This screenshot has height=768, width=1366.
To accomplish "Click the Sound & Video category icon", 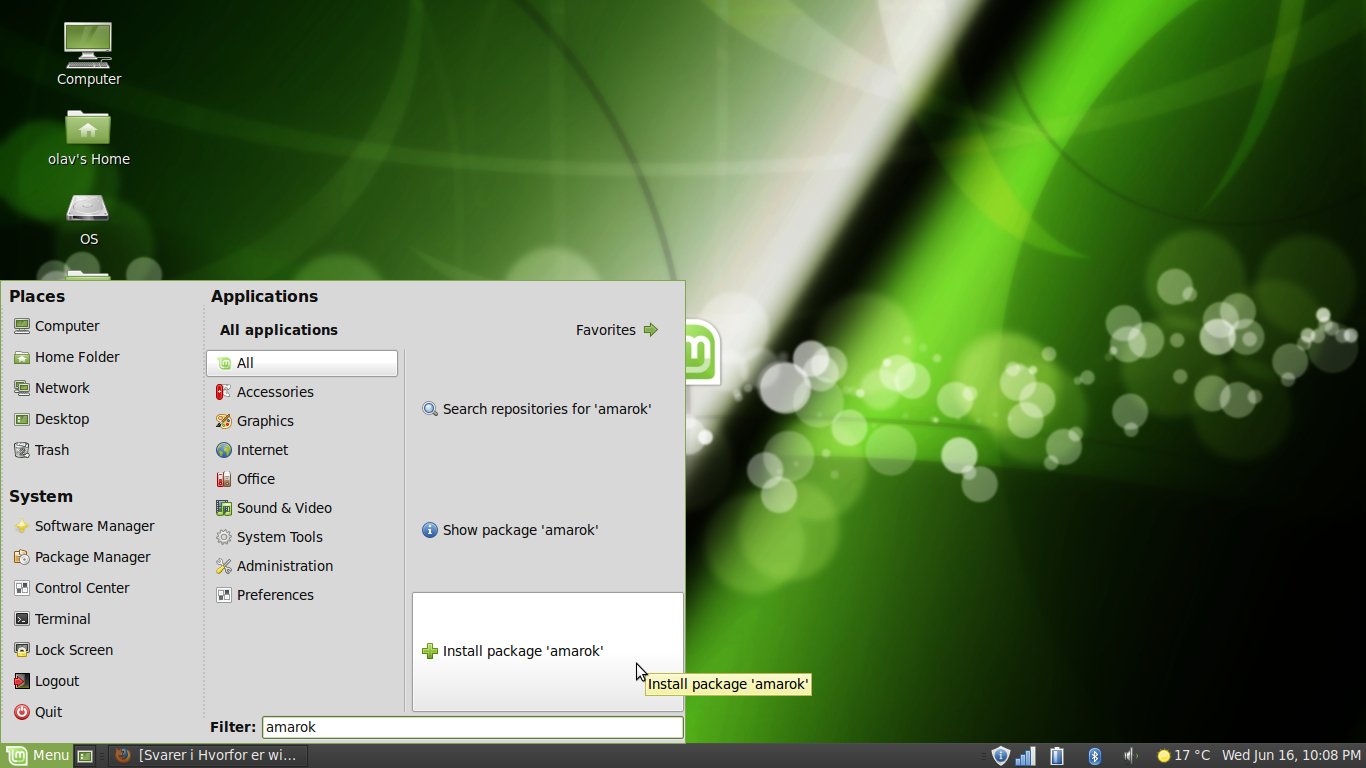I will (224, 508).
